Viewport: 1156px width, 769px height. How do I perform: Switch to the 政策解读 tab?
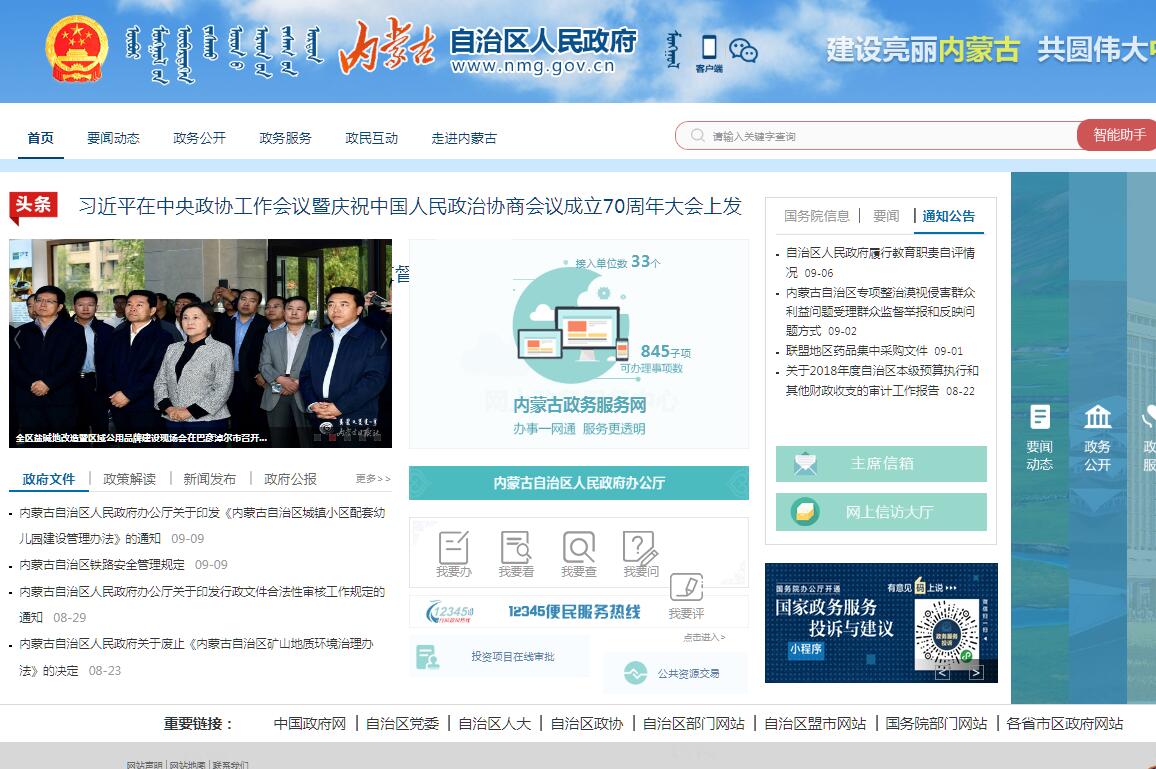pyautogui.click(x=129, y=479)
